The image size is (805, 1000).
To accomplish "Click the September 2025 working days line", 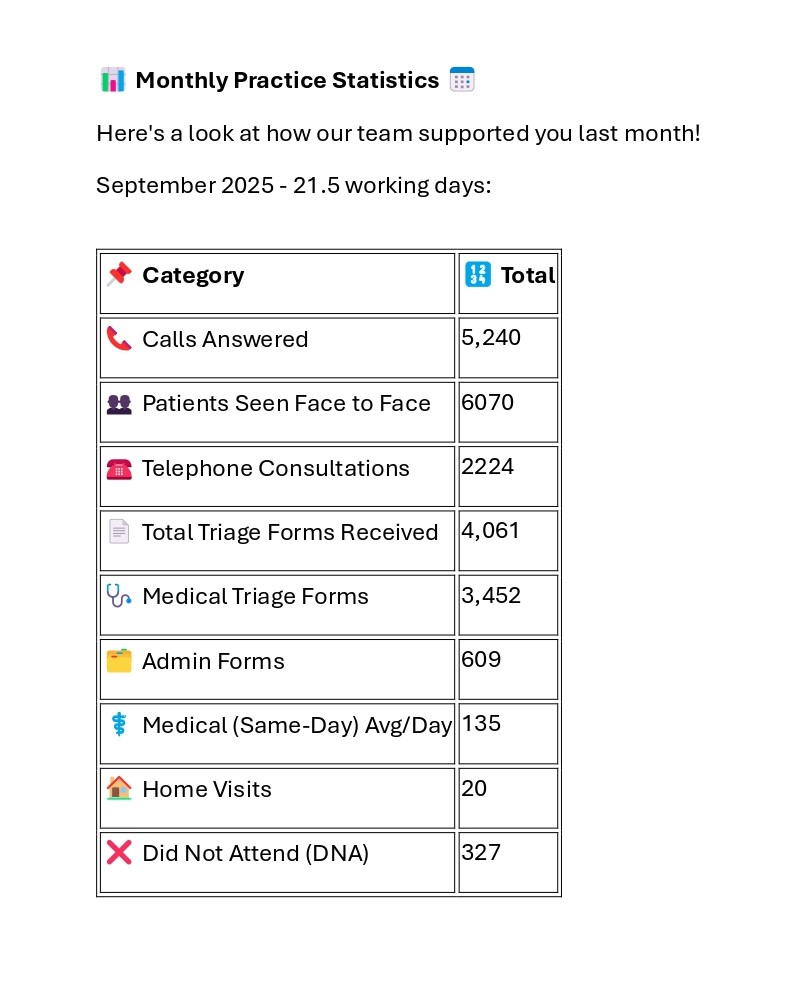I will coord(293,186).
